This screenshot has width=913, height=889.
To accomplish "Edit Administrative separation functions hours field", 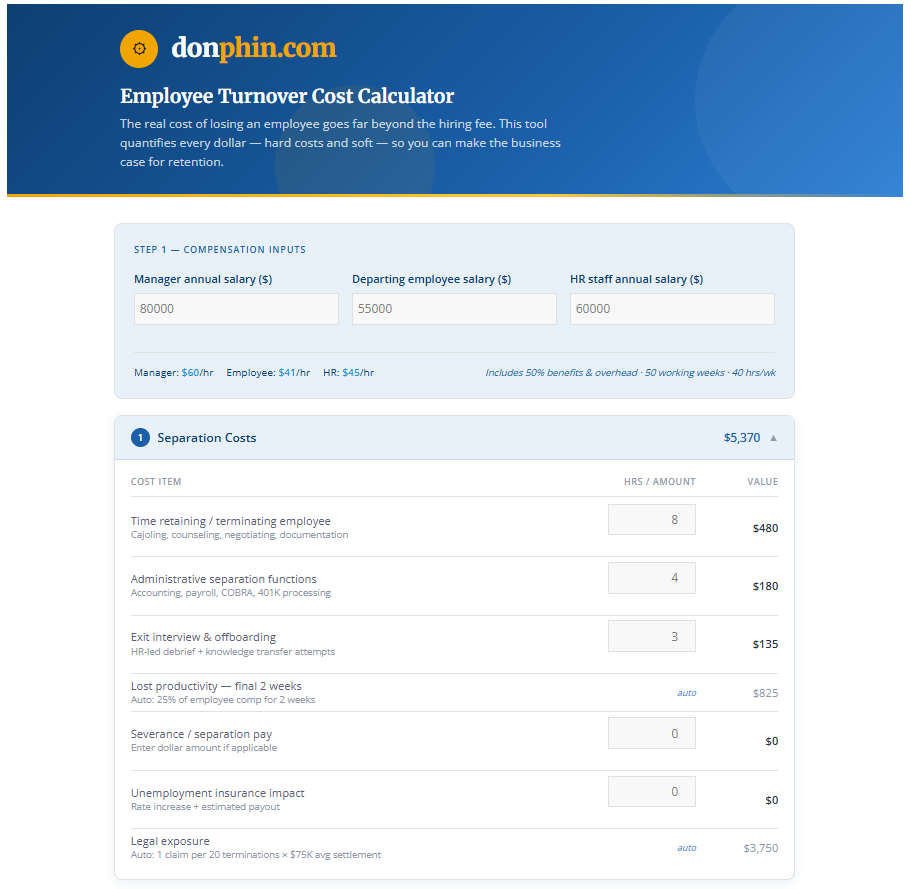I will (651, 578).
